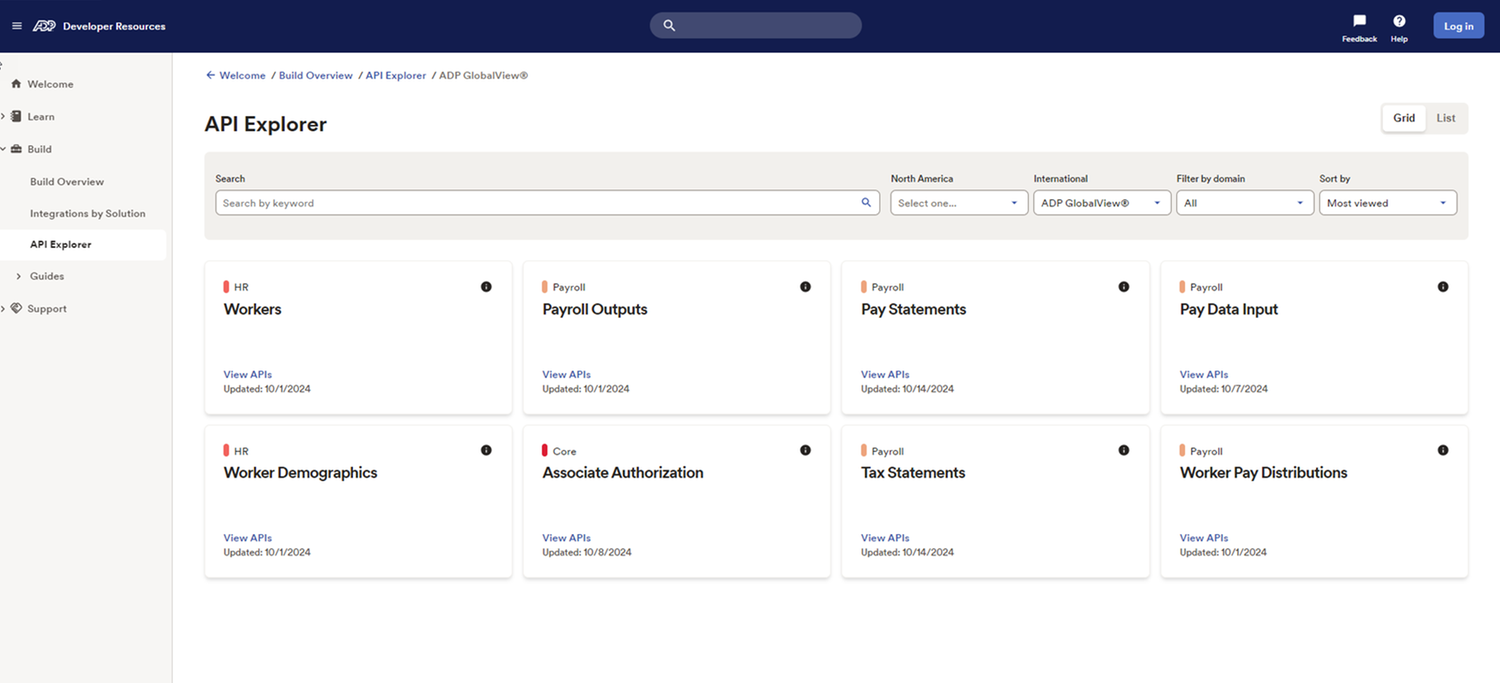This screenshot has height=683, width=1500.
Task: Click the Log in button
Action: click(1459, 26)
